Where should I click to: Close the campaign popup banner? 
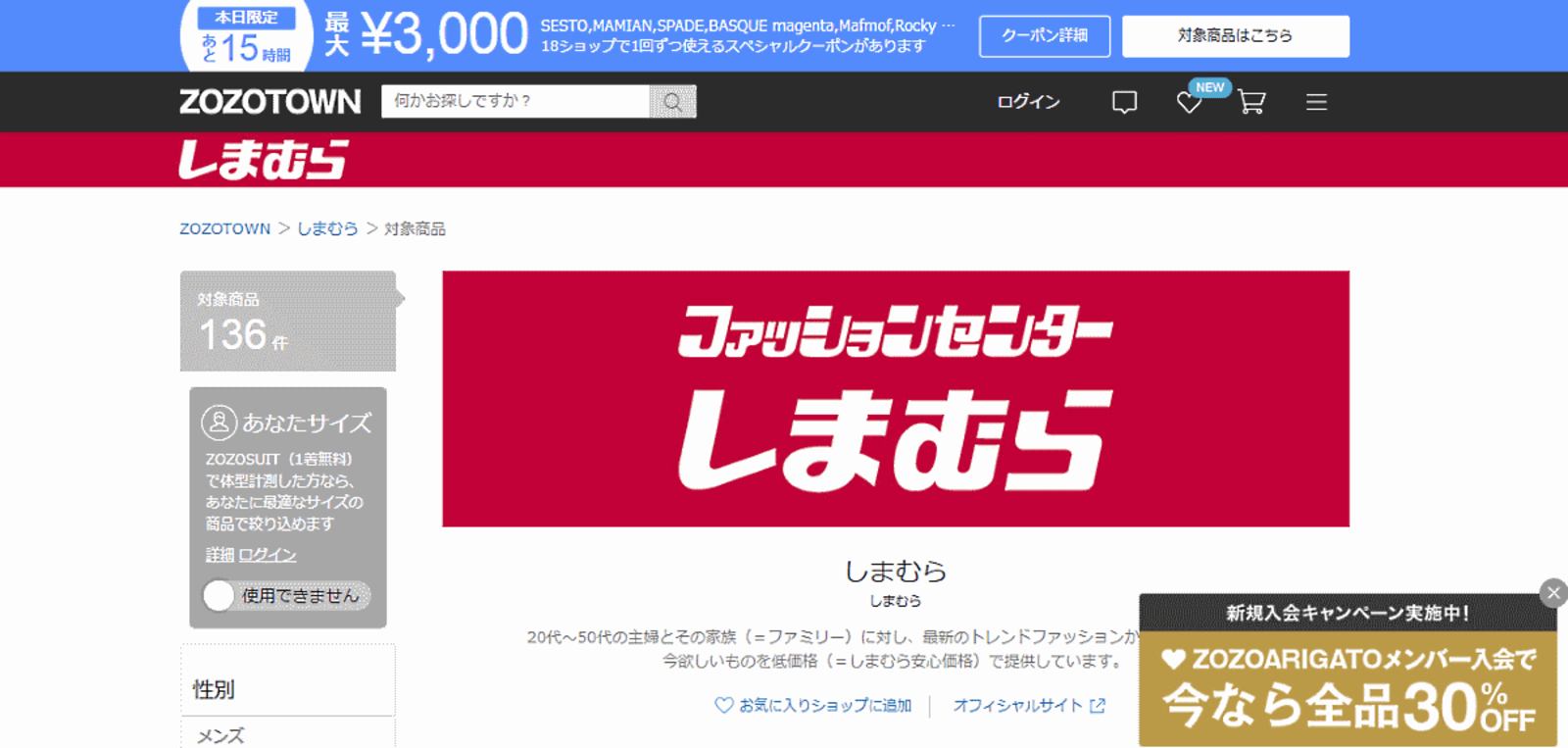(1553, 593)
